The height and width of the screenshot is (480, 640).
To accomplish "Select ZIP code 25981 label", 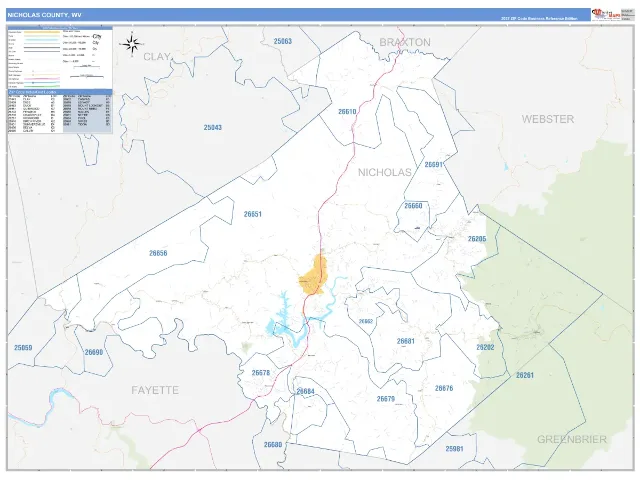I will tap(455, 449).
